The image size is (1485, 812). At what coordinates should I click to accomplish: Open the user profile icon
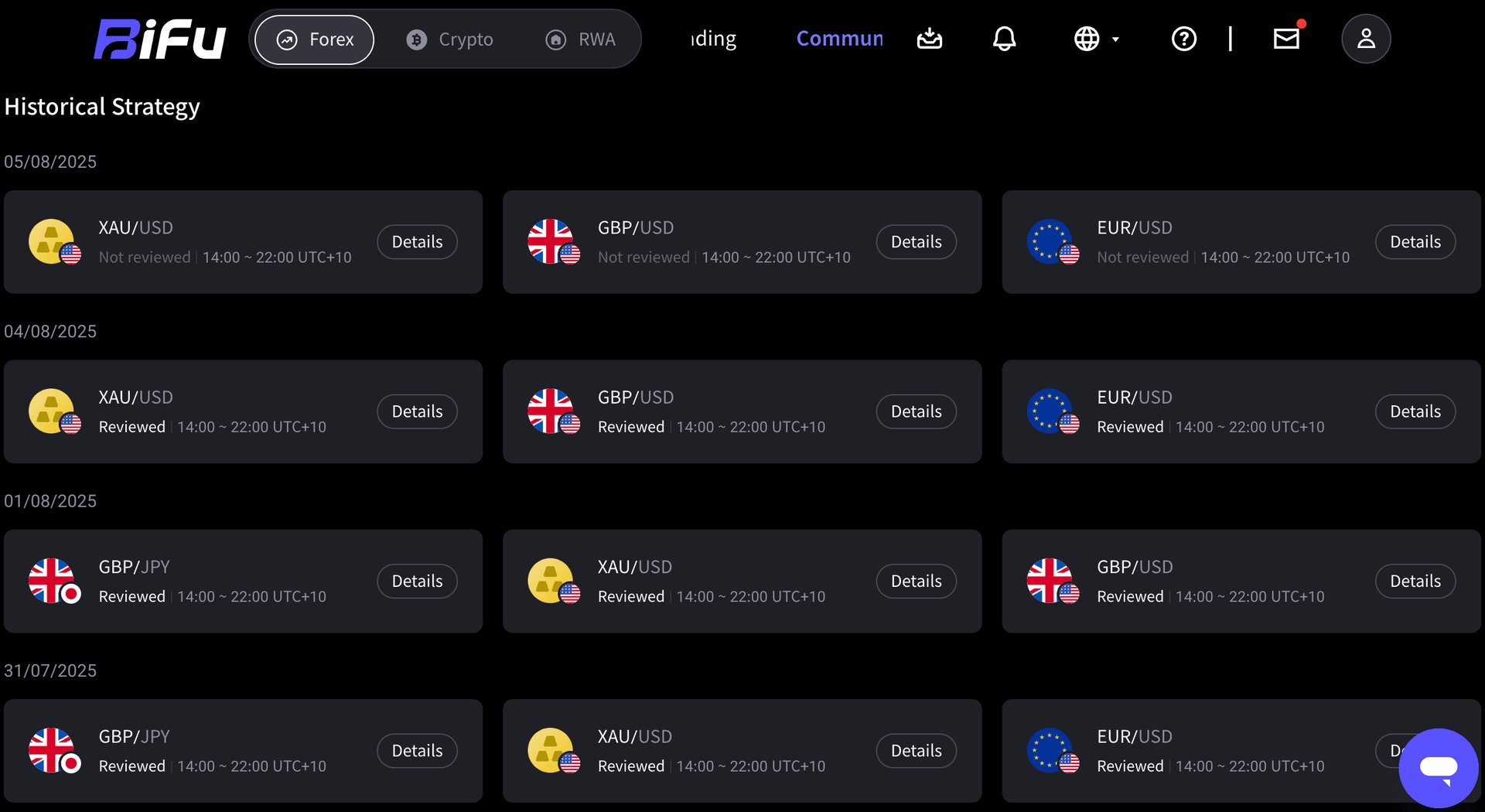point(1366,39)
